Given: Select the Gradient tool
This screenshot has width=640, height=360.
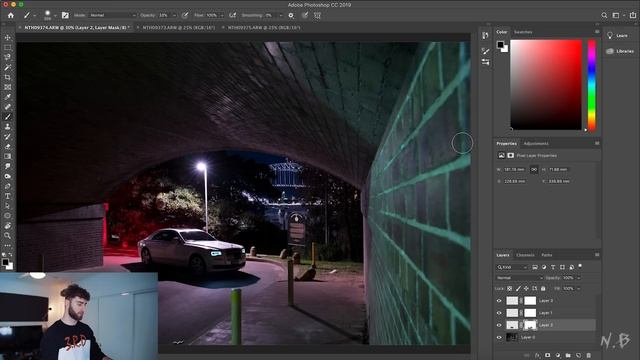Looking at the screenshot, I should click(x=7, y=156).
